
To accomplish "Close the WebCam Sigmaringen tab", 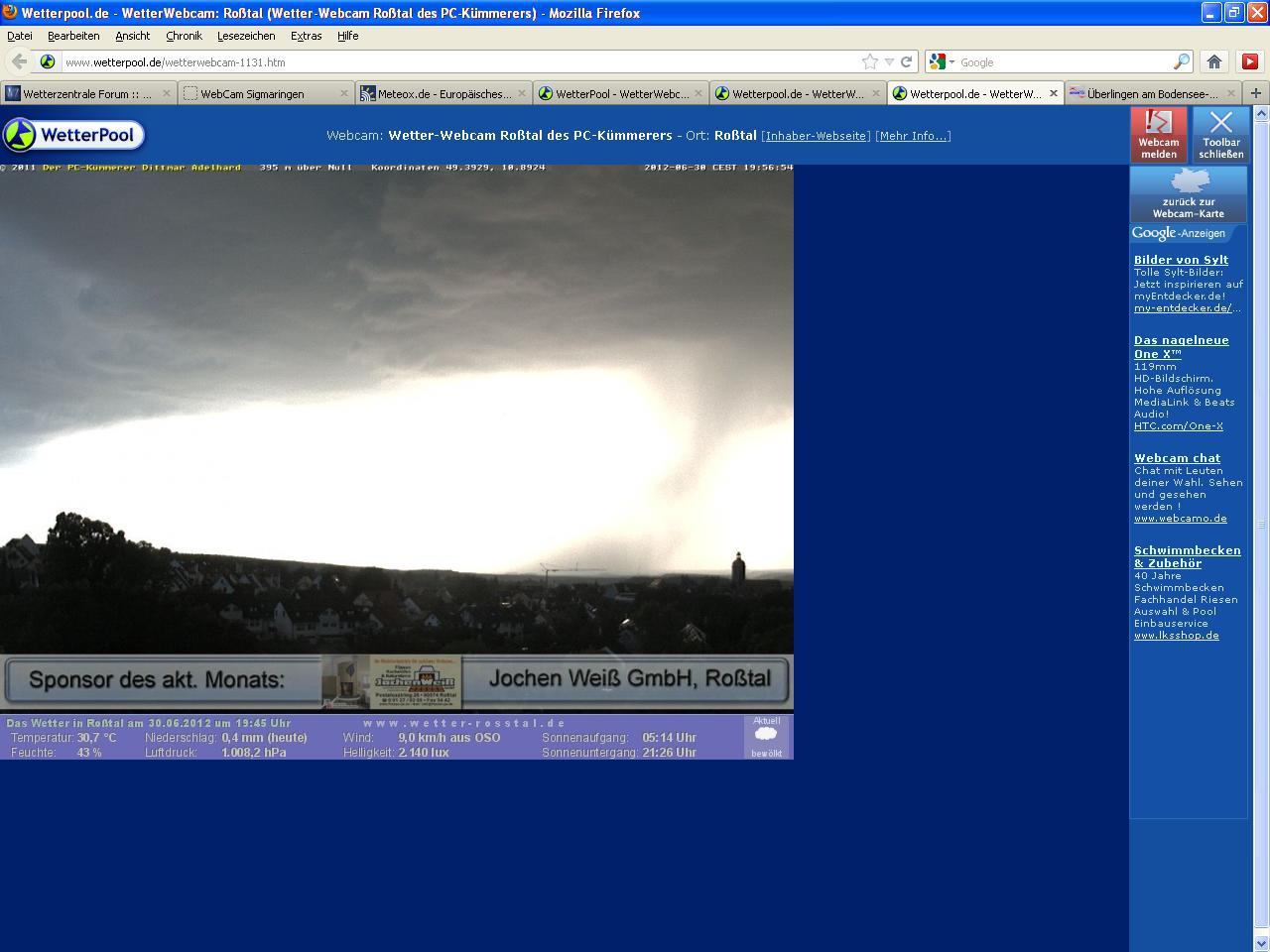I will click(344, 93).
